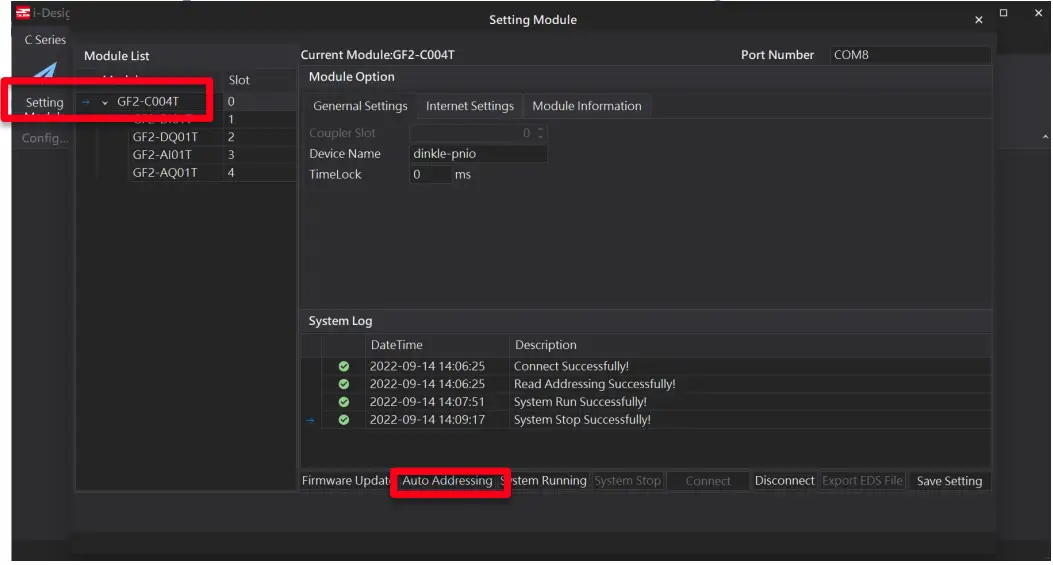Open the Module Information tab
Screen dimensions: 1053x565
point(587,106)
